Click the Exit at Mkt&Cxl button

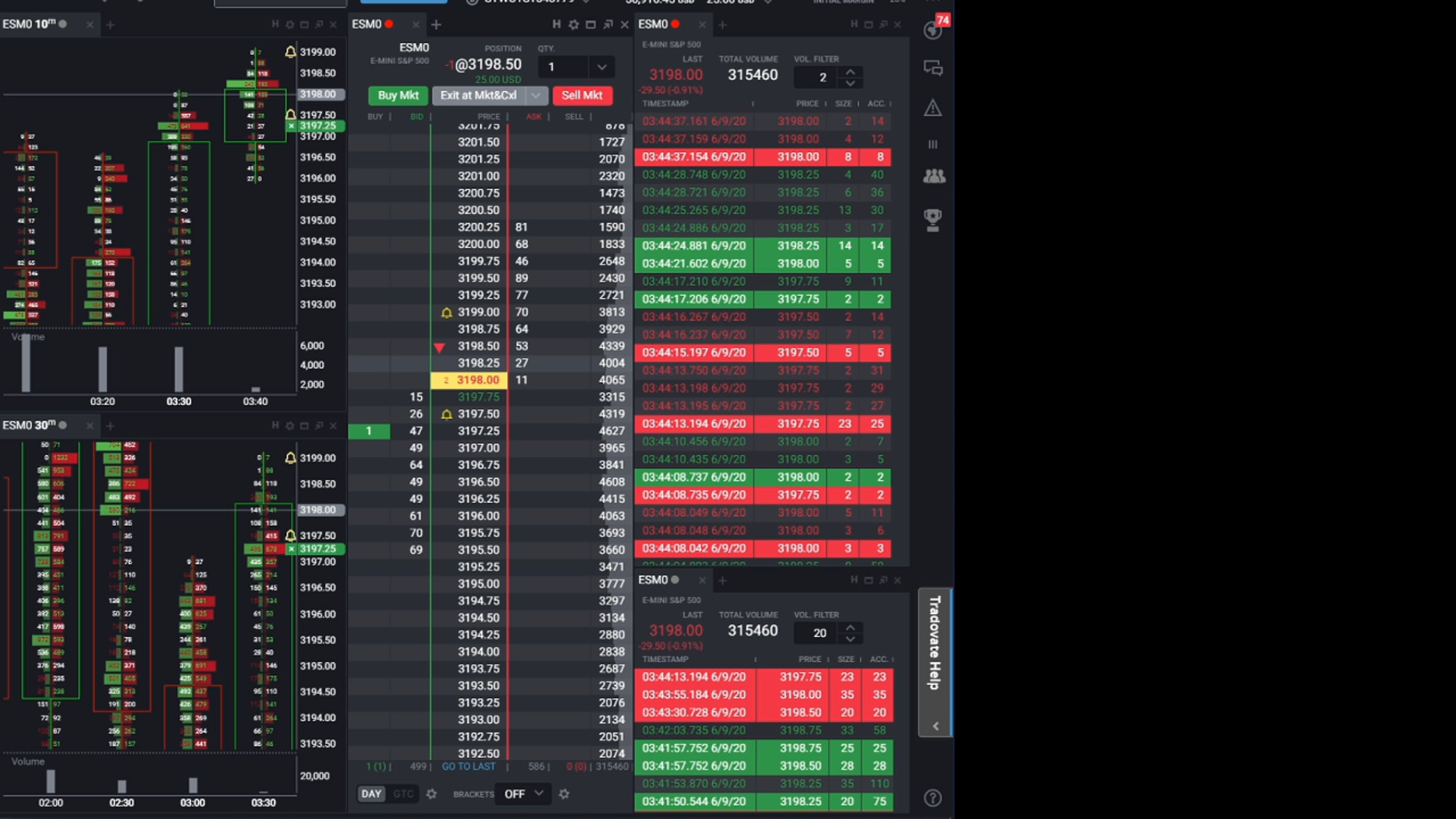click(x=478, y=95)
